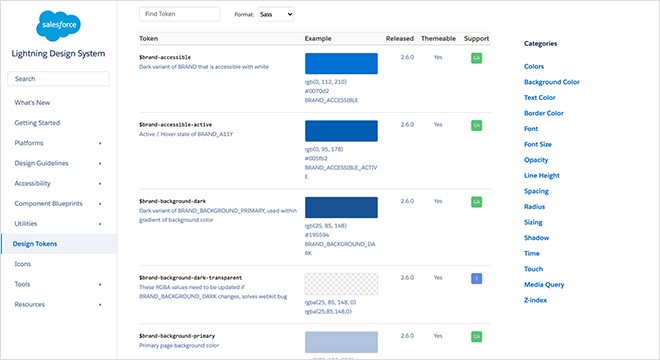
Task: Open Component Blueprints section
Action: (48, 203)
